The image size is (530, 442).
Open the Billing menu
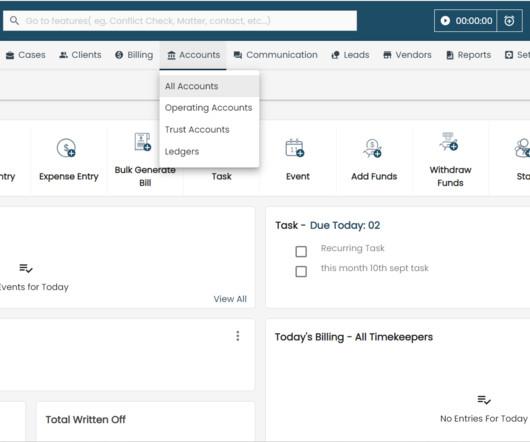[134, 55]
